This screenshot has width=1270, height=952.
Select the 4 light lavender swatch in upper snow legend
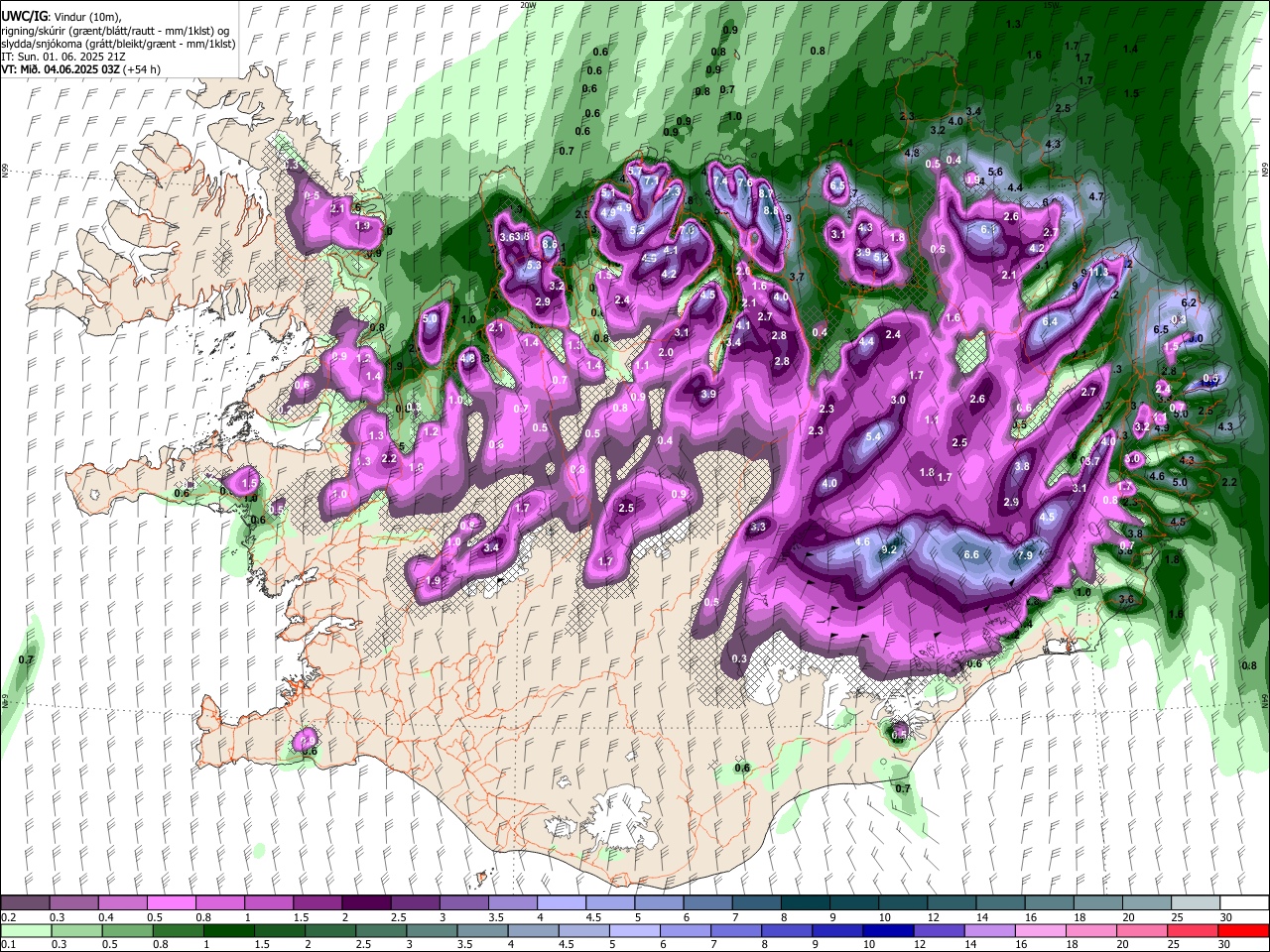point(560,903)
